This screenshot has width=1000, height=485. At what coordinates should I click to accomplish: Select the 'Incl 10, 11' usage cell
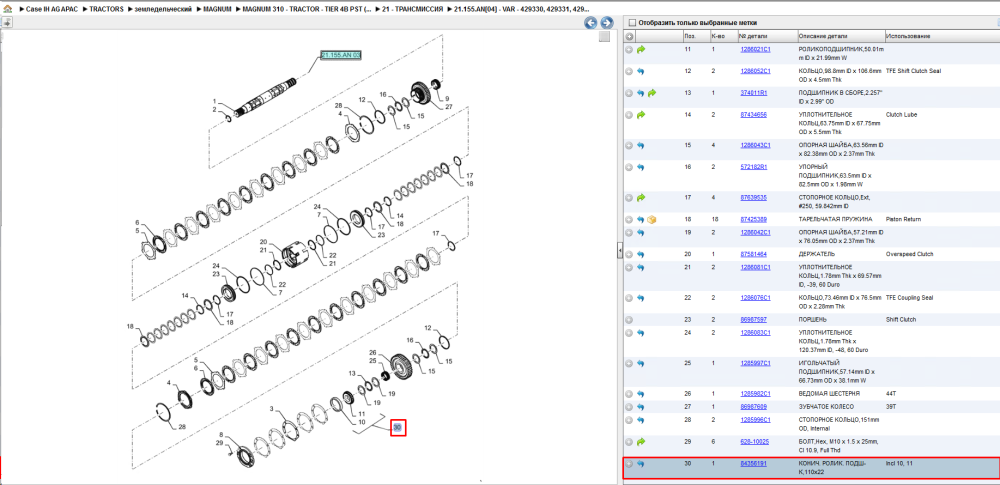pyautogui.click(x=900, y=464)
